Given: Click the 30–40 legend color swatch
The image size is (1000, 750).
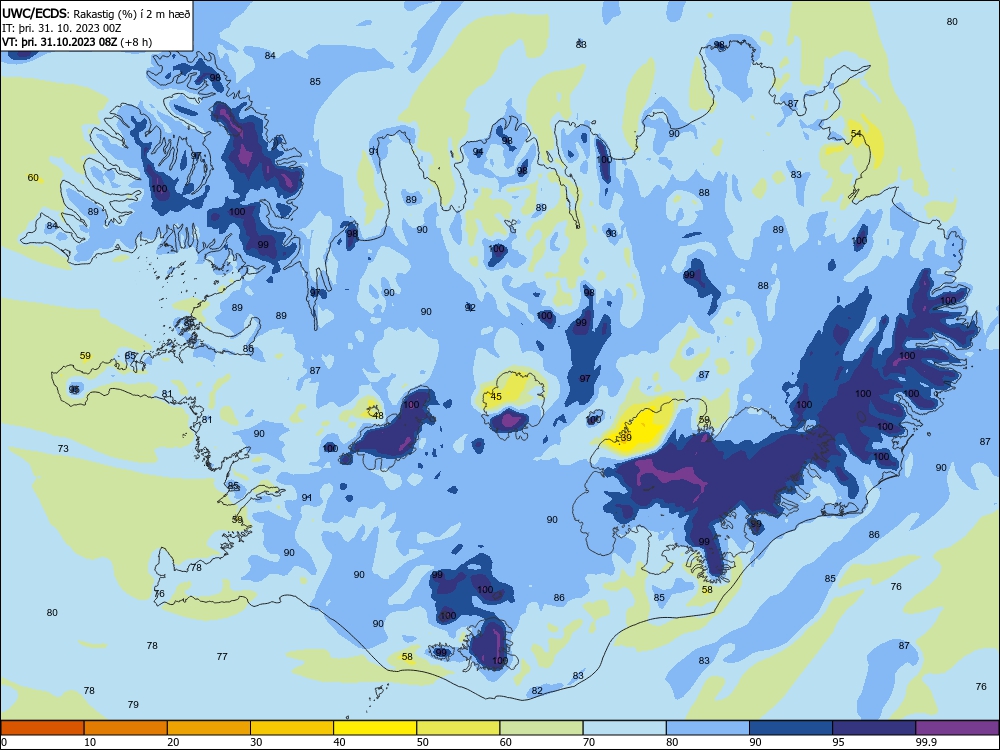Looking at the screenshot, I should (292, 728).
